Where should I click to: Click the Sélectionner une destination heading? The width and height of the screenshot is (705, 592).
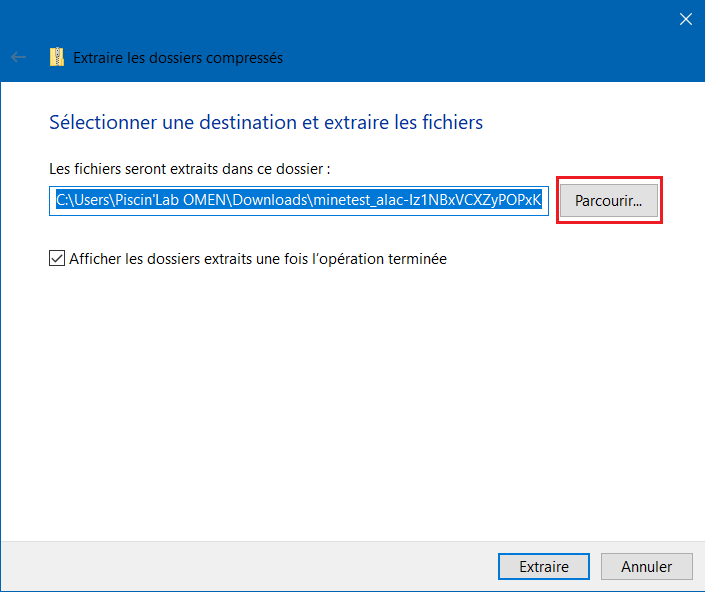pyautogui.click(x=265, y=123)
